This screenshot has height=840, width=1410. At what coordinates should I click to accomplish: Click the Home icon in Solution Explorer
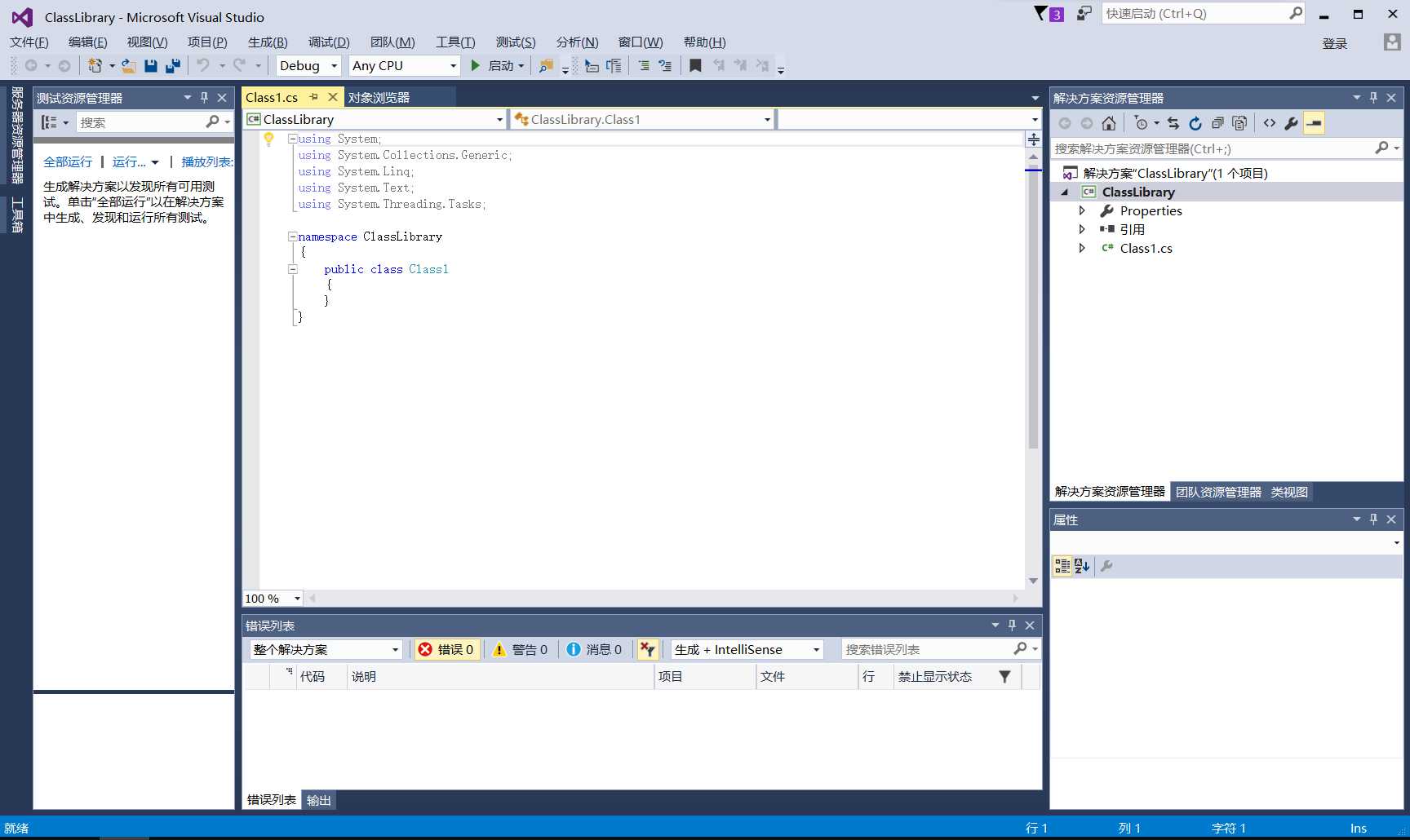(x=1108, y=123)
